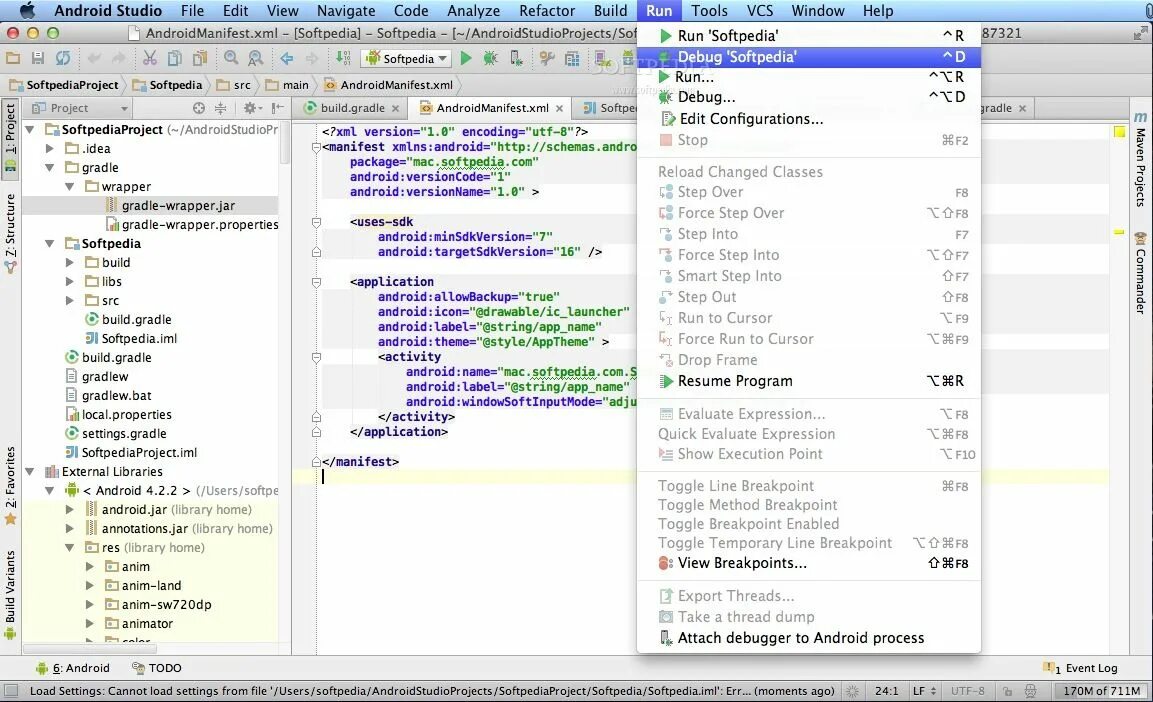Click the Cut scissors icon
Viewport: 1153px width, 702px height.
150,58
